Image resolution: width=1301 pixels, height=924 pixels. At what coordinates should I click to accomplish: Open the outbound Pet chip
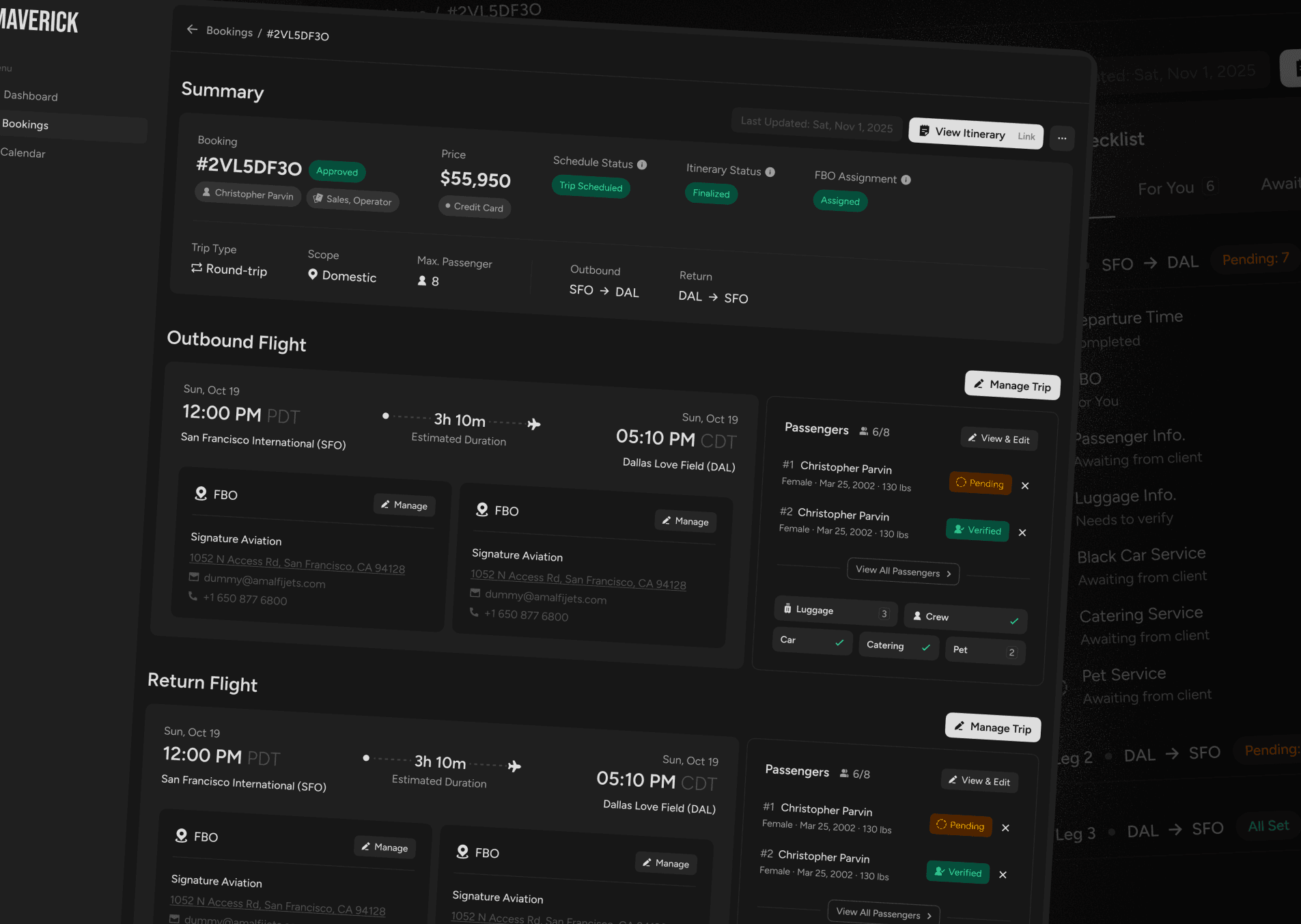(x=985, y=652)
